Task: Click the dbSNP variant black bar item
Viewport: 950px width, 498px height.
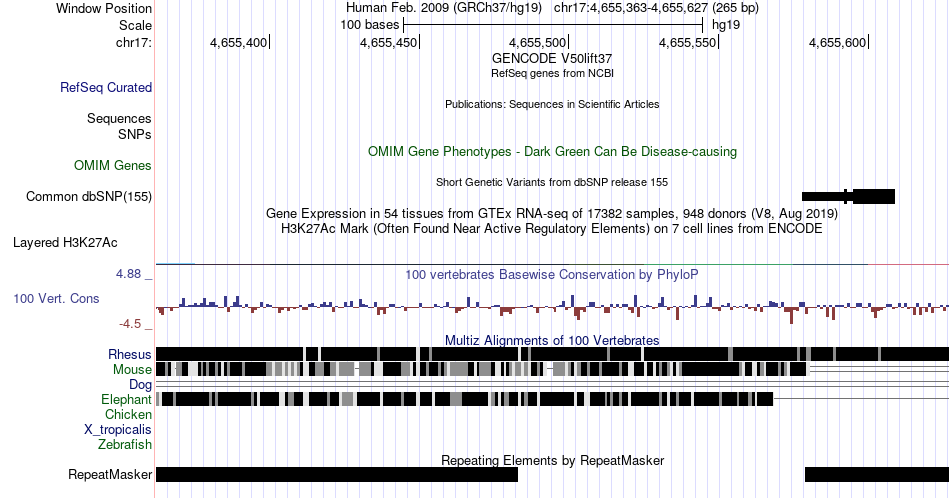Action: pyautogui.click(x=848, y=196)
